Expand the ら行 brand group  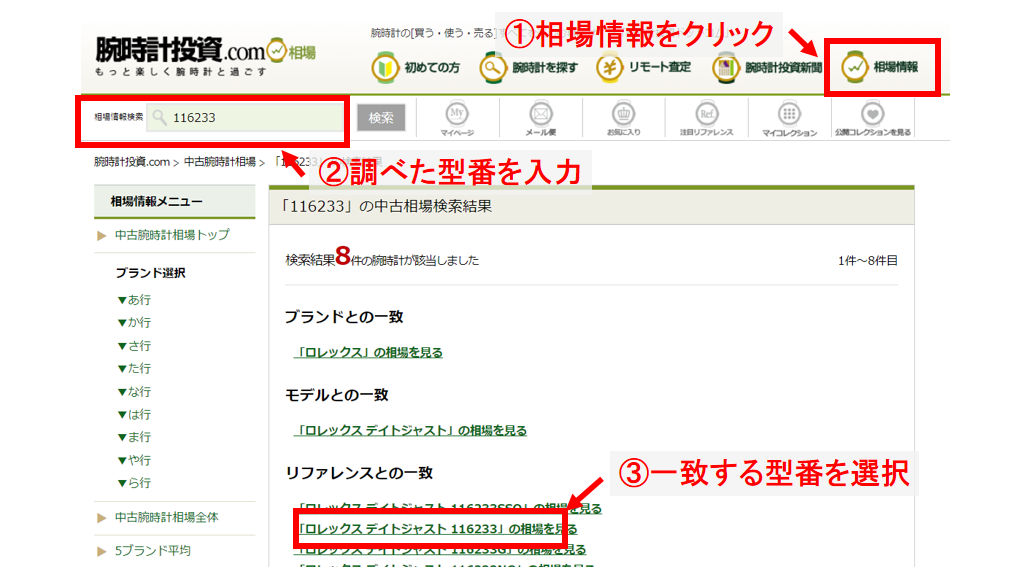point(134,483)
